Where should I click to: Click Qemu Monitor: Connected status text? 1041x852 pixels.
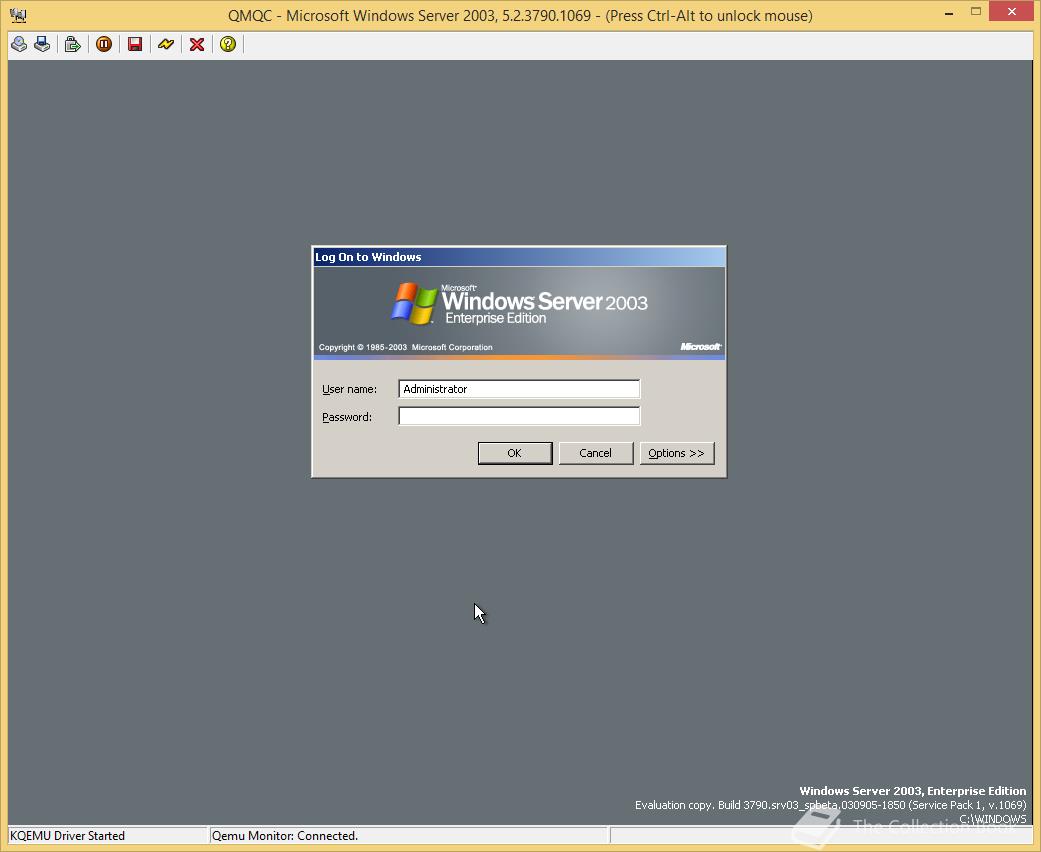pyautogui.click(x=285, y=836)
